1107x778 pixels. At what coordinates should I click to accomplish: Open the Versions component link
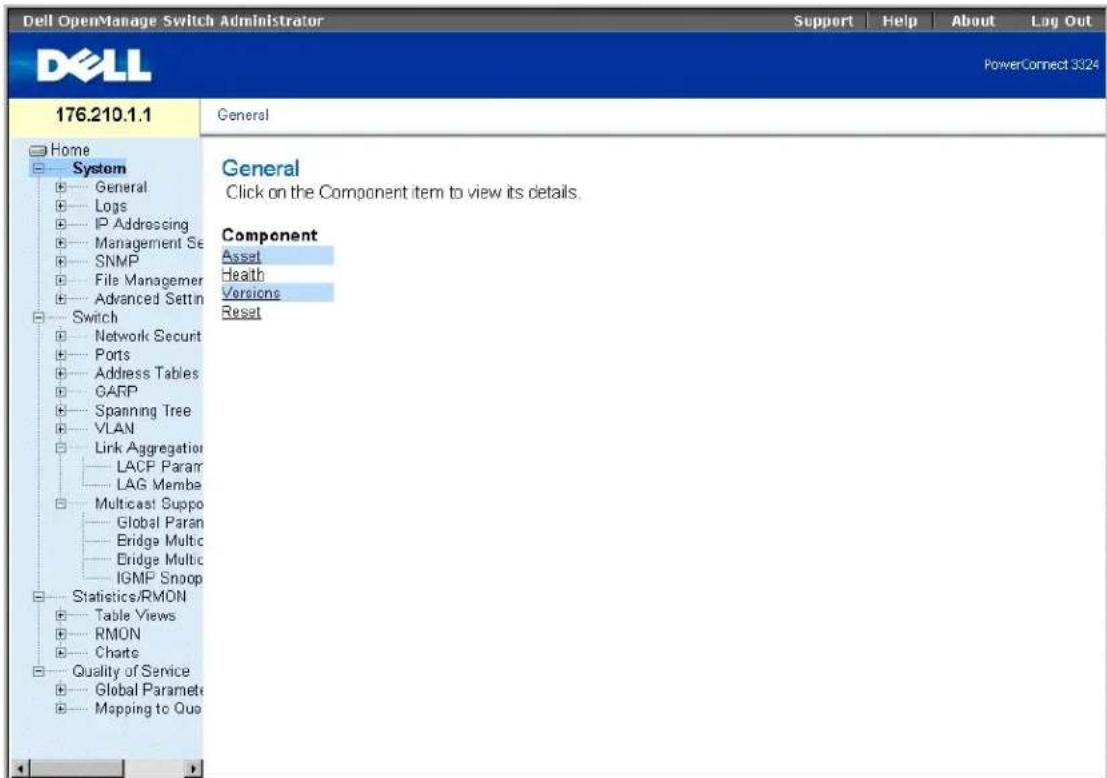coord(251,293)
